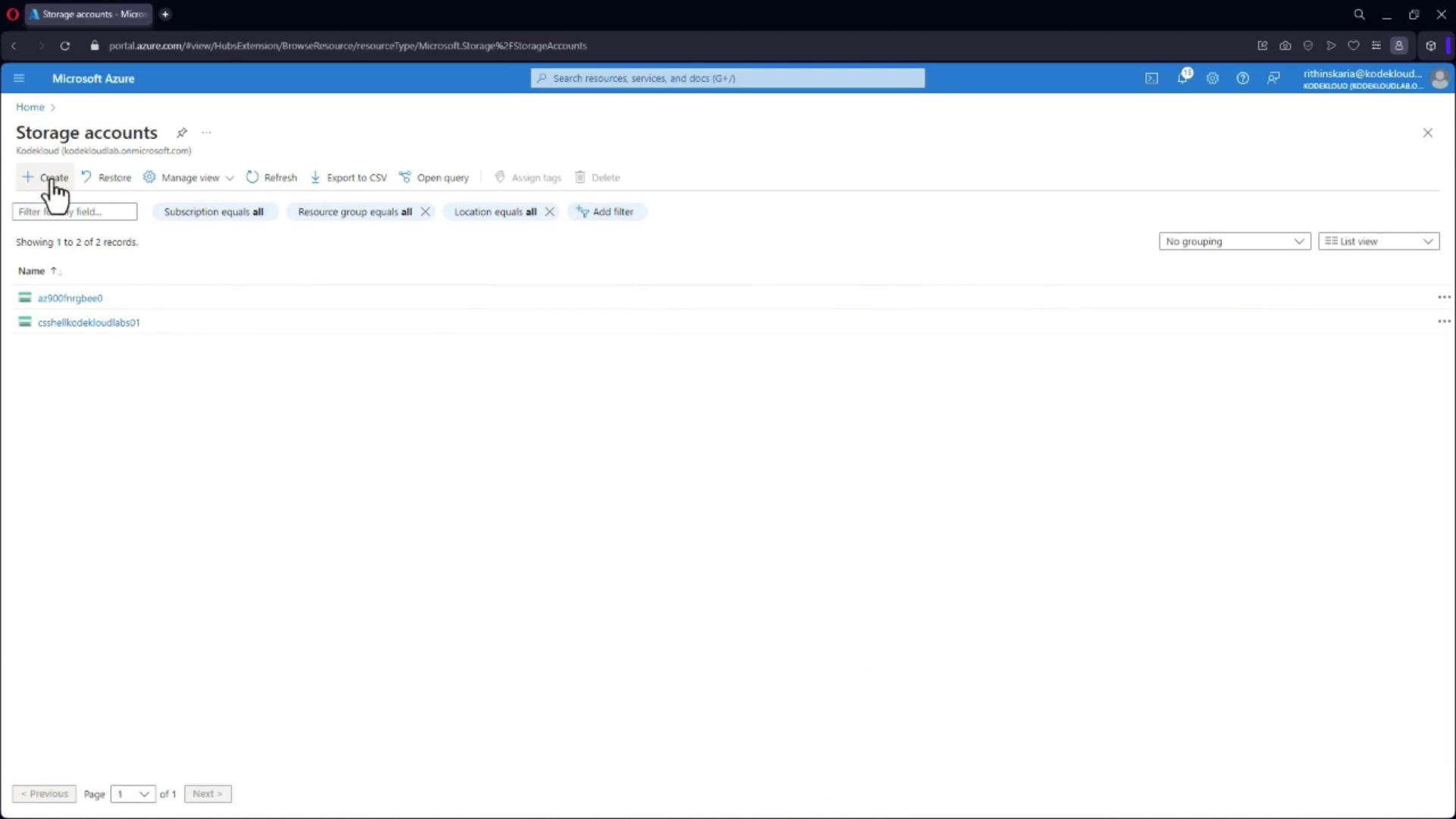Click the help question mark icon
The height and width of the screenshot is (819, 1456).
1242,78
